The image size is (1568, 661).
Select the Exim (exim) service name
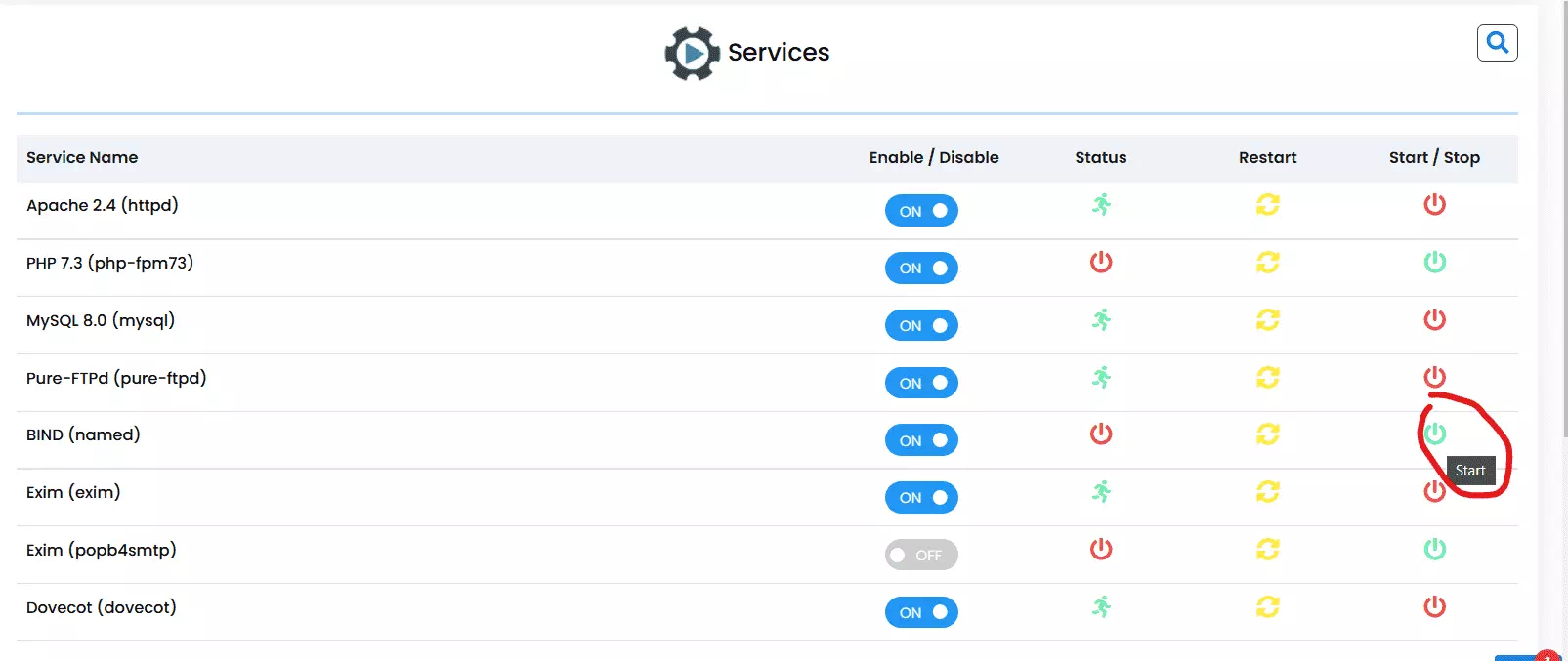(73, 492)
